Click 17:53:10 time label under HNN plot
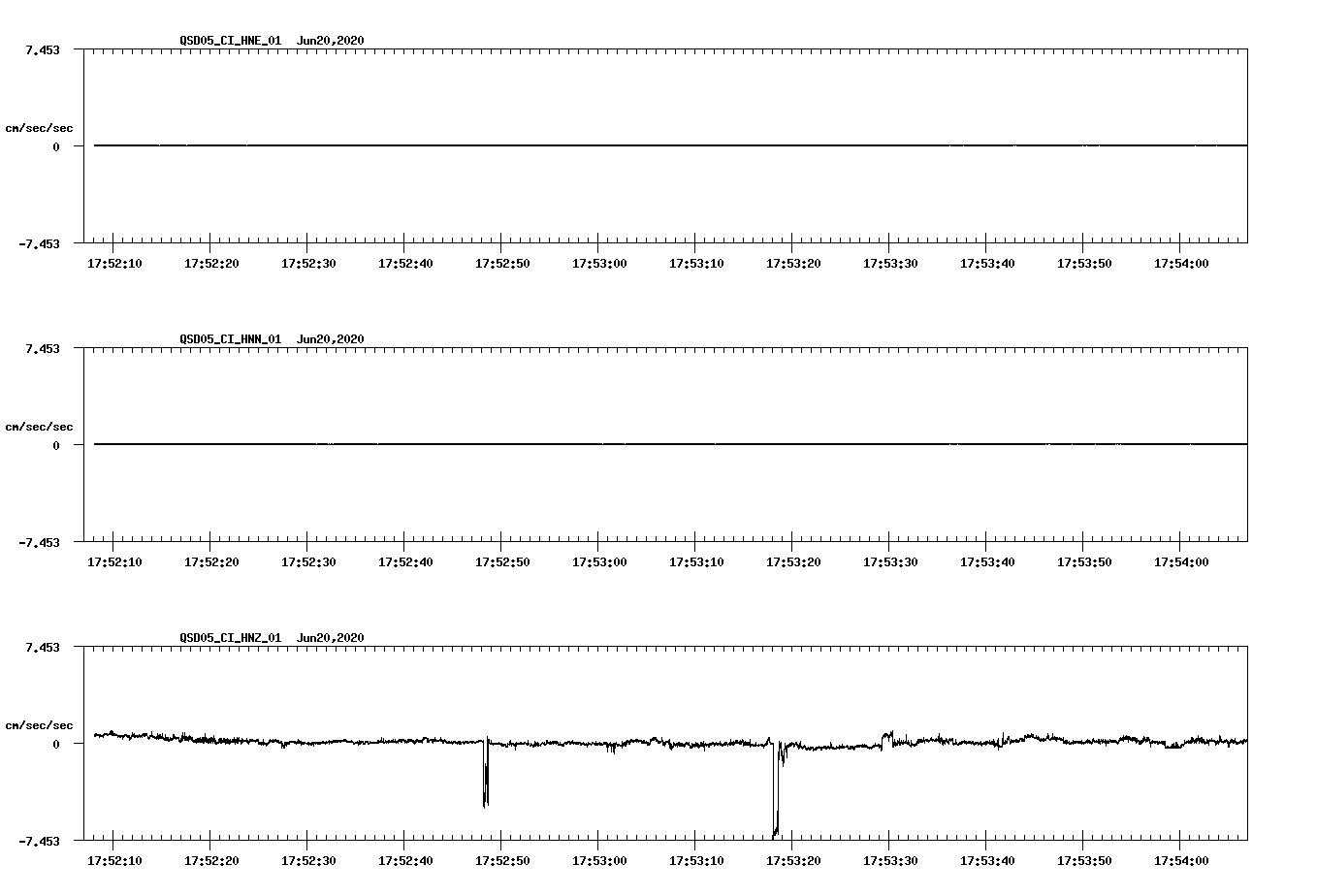The height and width of the screenshot is (896, 1317). [696, 561]
